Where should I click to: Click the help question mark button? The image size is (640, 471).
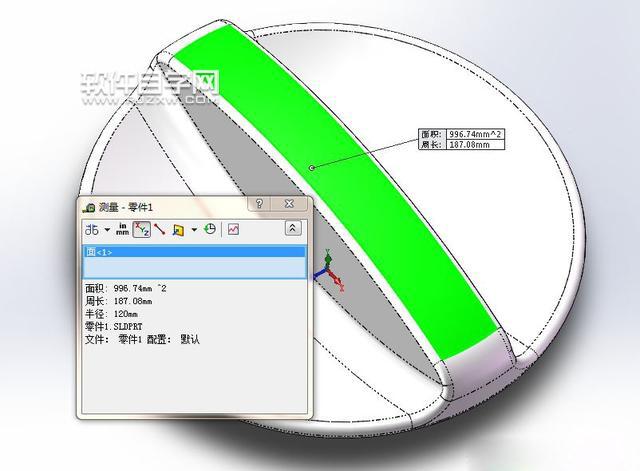(259, 203)
